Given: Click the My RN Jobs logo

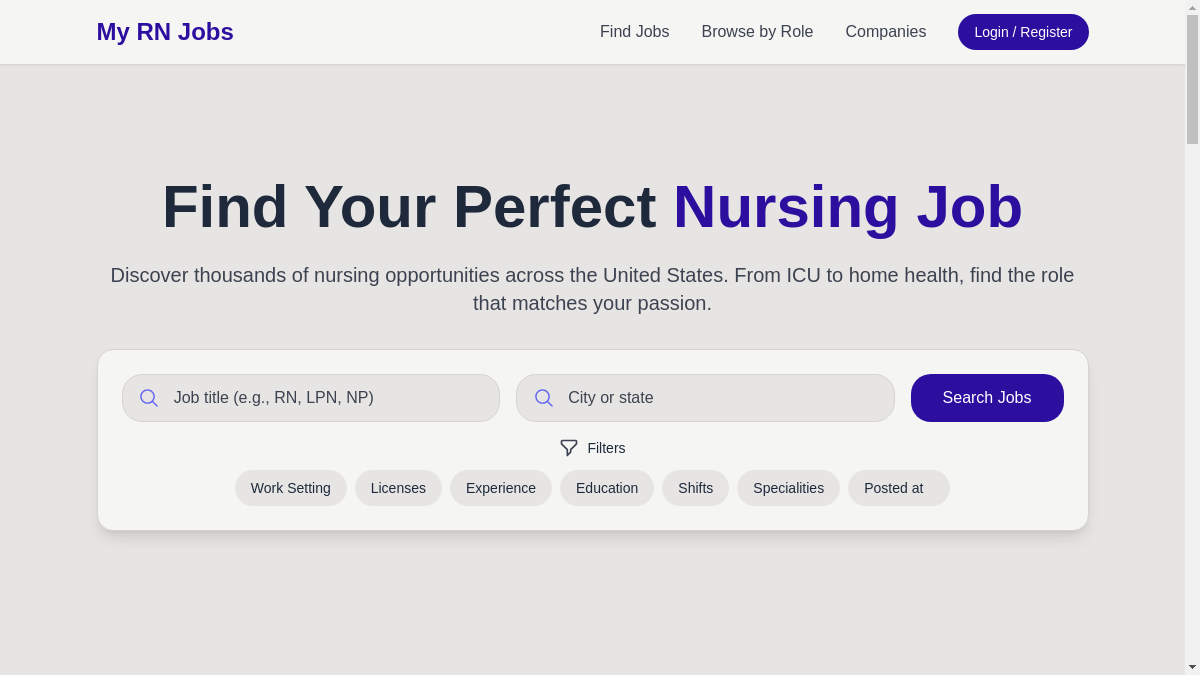Looking at the screenshot, I should (165, 32).
